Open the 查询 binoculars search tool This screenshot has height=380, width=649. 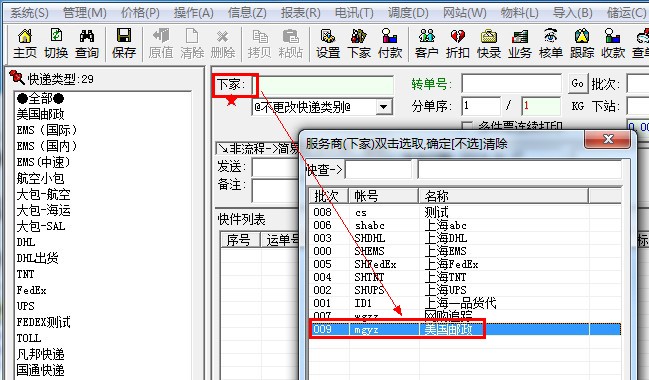(x=87, y=43)
